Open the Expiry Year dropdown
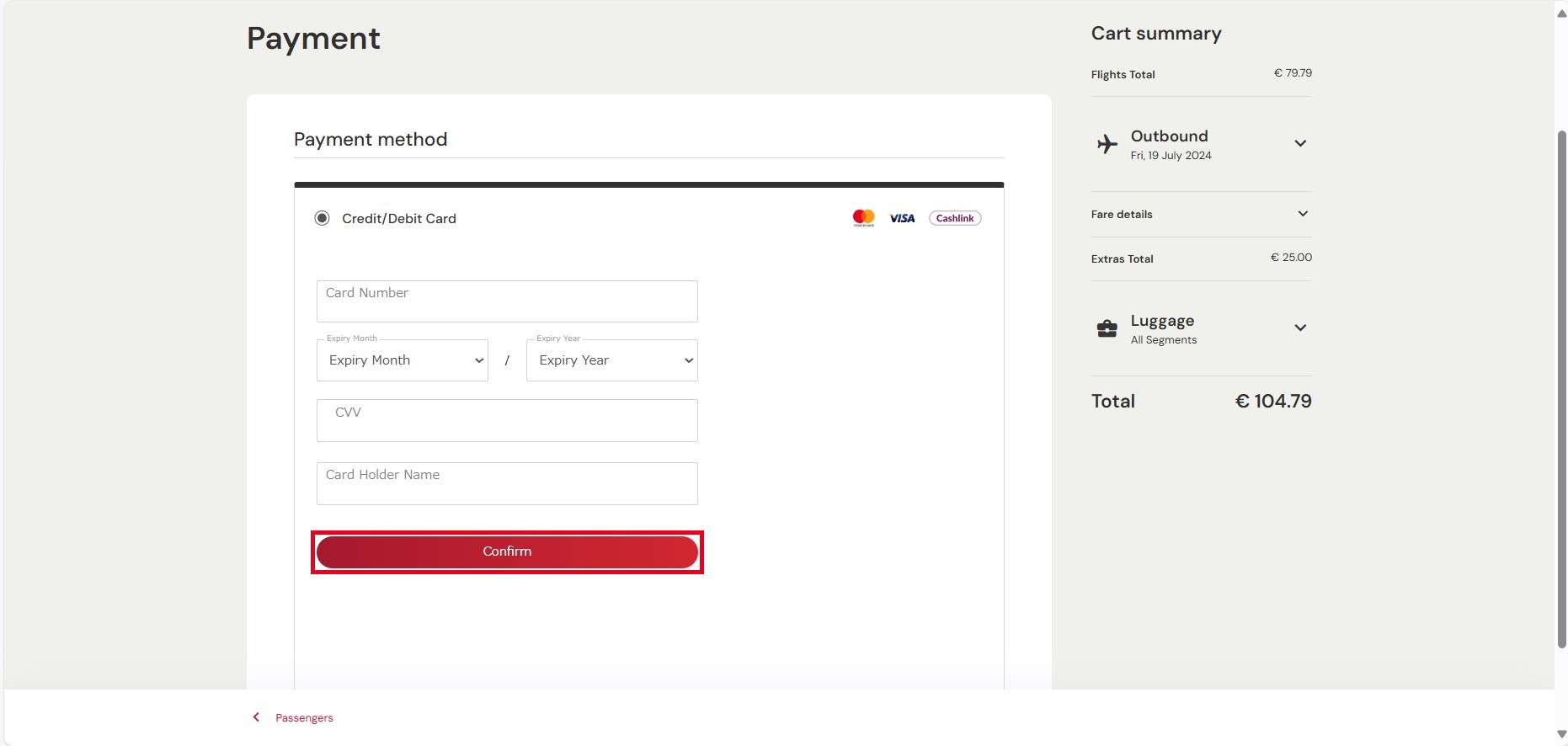 (612, 360)
